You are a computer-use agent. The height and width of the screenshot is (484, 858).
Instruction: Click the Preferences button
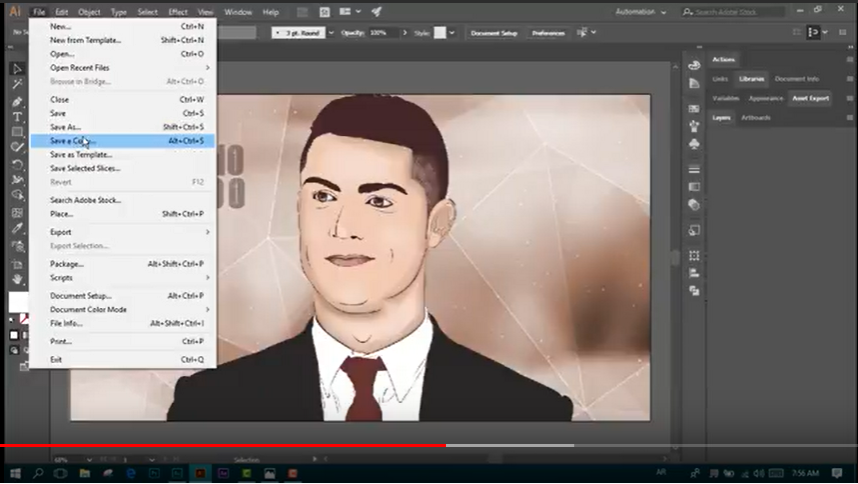[x=548, y=33]
